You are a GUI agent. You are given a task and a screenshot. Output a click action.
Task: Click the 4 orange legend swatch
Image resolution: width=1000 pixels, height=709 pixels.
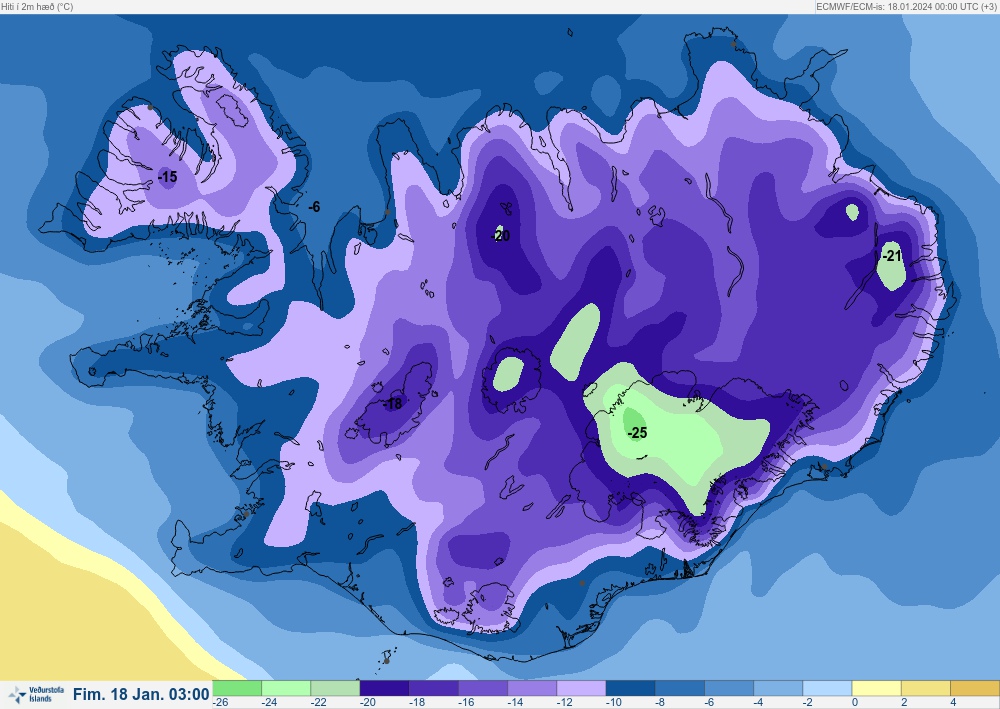coord(974,688)
